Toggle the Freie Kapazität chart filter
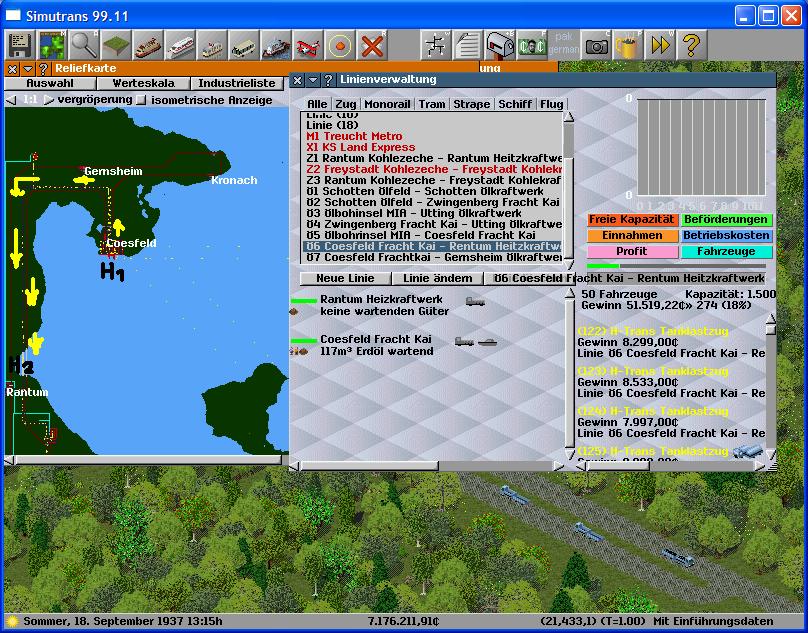The height and width of the screenshot is (633, 808). tap(633, 220)
